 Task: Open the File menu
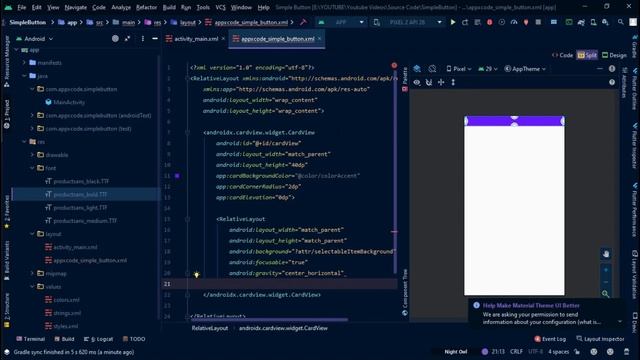(22, 7)
